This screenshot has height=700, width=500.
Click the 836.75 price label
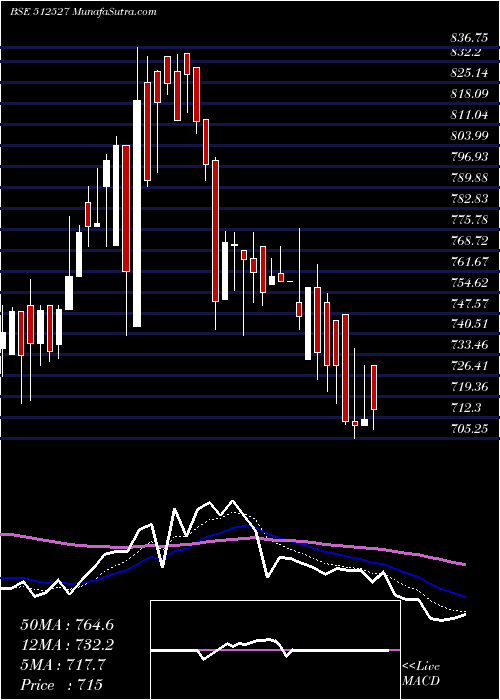pos(471,38)
